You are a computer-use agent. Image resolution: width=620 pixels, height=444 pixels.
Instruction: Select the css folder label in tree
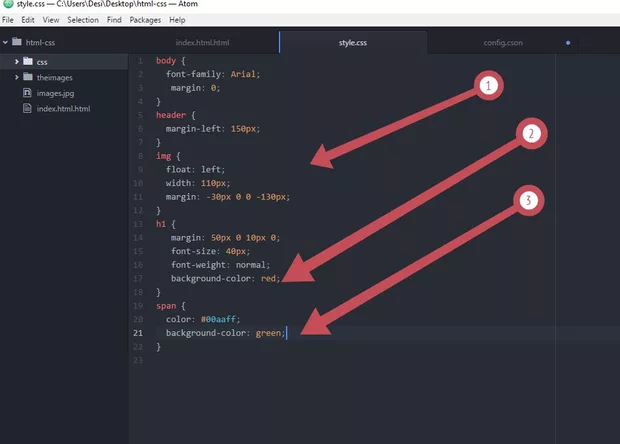tap(42, 62)
